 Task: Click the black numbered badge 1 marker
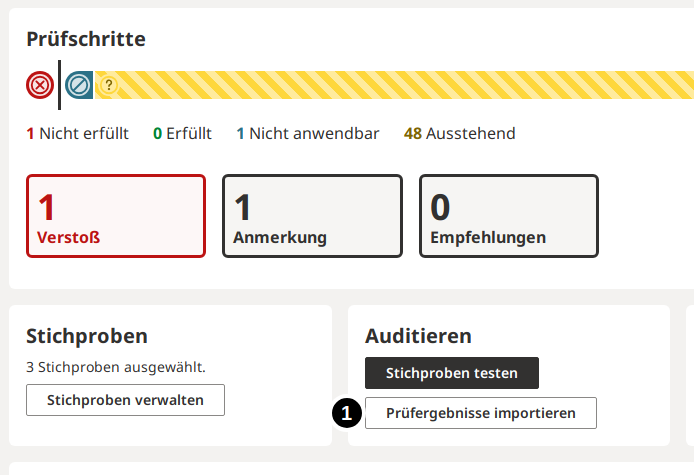coord(346,413)
